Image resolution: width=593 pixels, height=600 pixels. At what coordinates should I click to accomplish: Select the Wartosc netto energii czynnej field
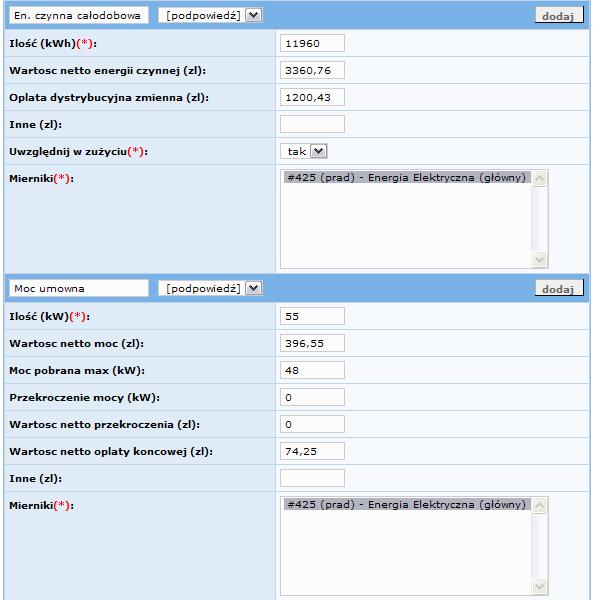(x=312, y=70)
